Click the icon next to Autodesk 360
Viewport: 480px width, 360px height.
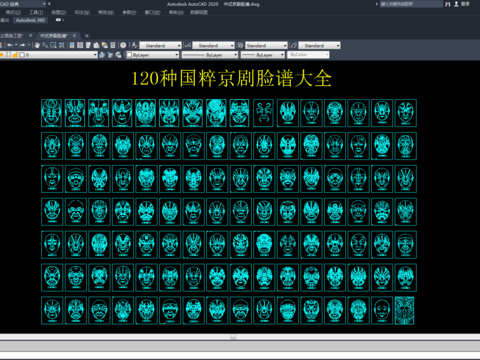pos(59,20)
